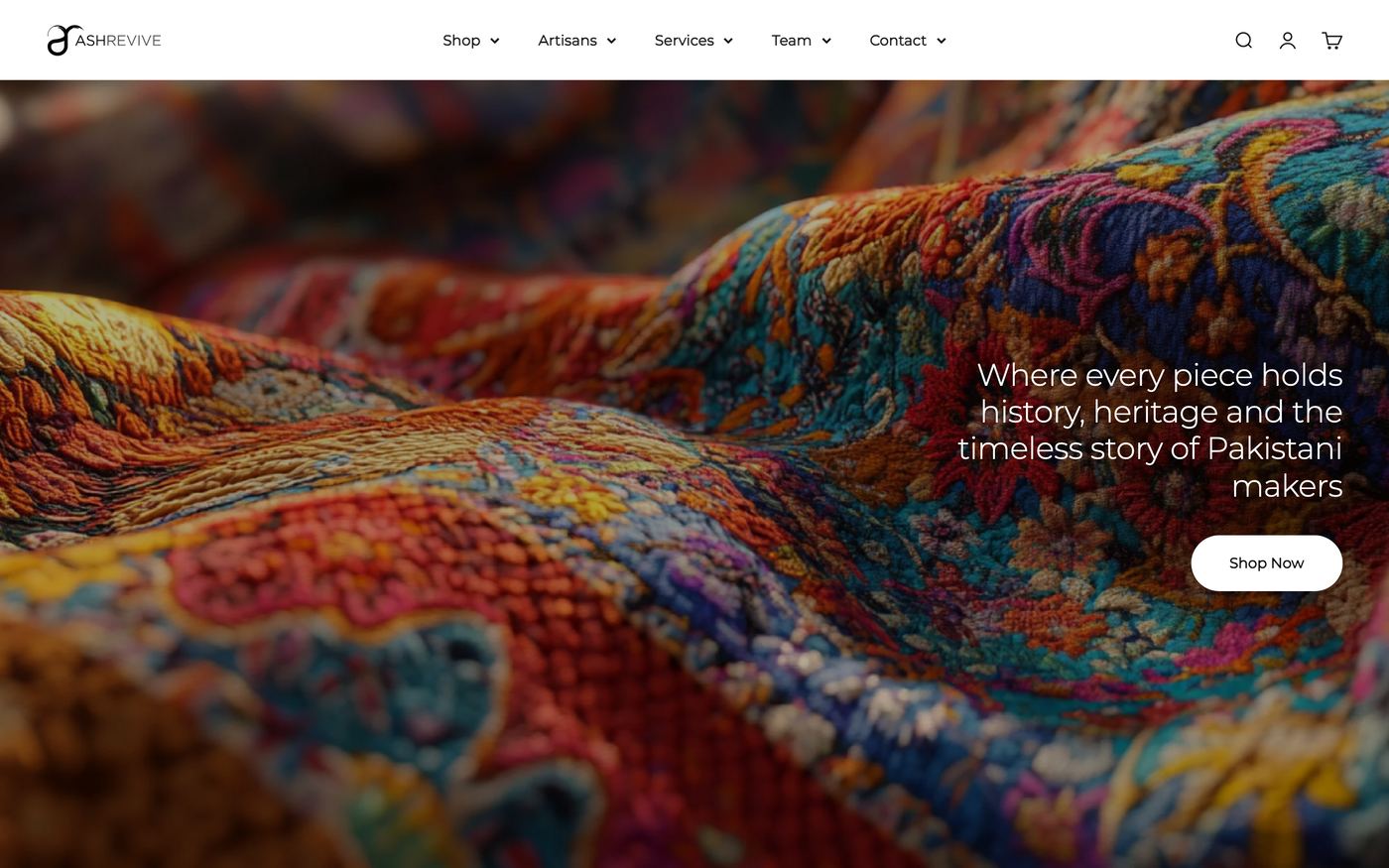
Task: Expand the Shop dropdown chevron
Action: coord(494,41)
